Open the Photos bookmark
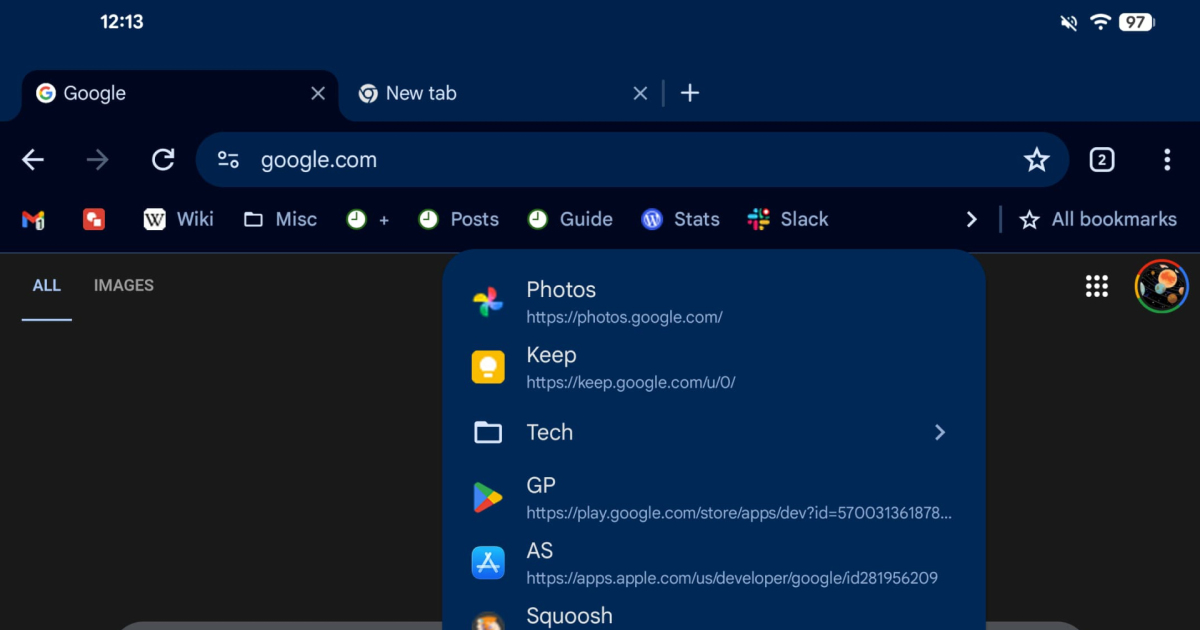The image size is (1200, 630). (712, 301)
